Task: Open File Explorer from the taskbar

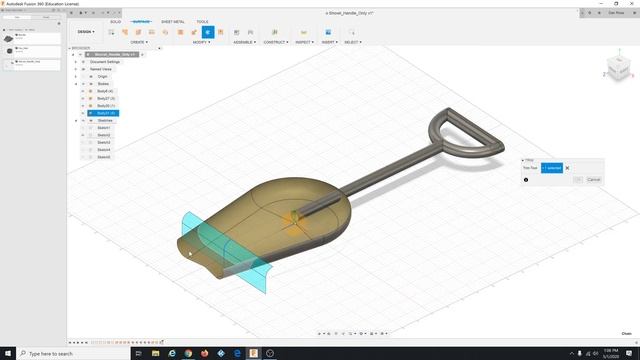Action: (156, 353)
